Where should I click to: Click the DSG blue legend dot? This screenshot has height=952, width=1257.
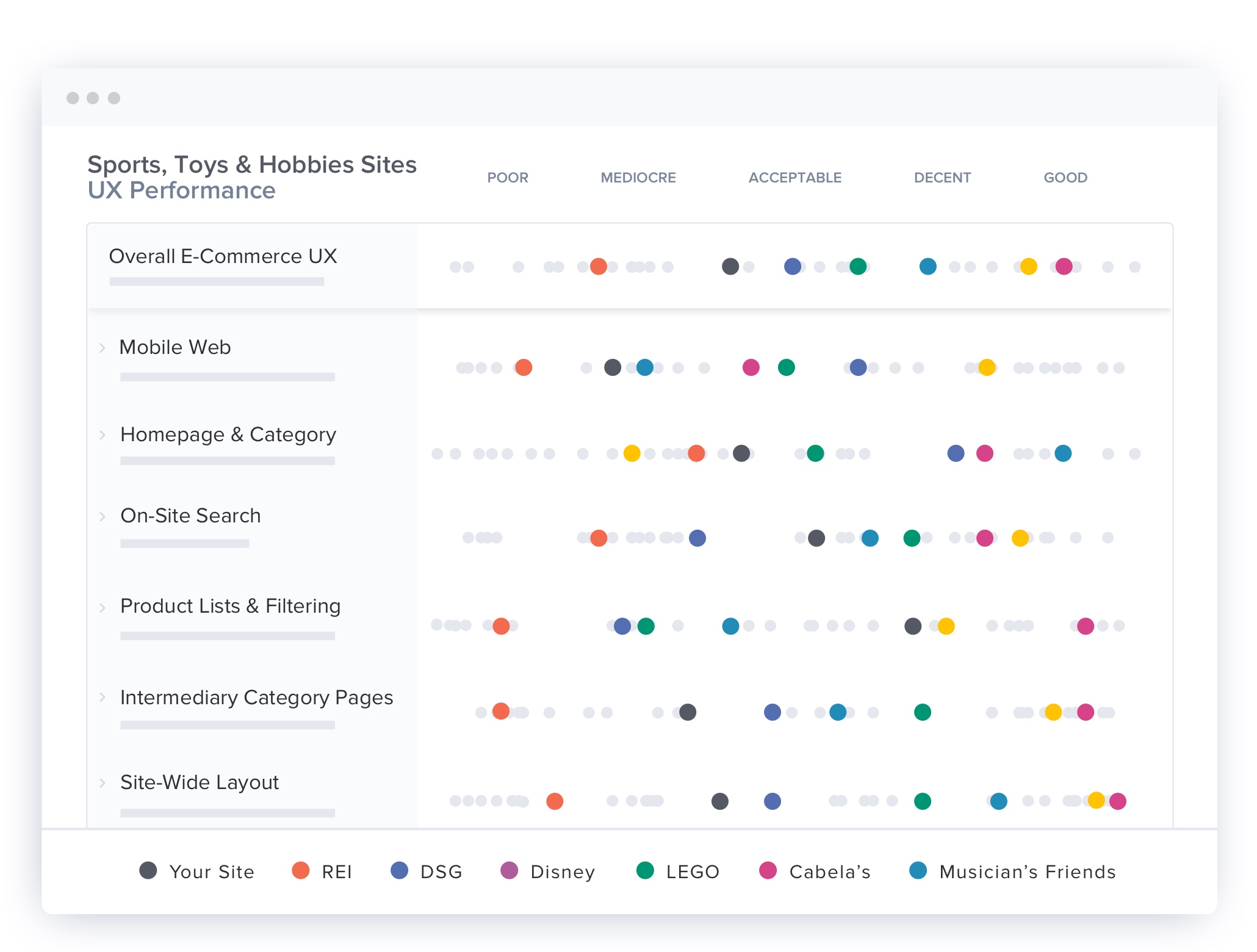pyautogui.click(x=399, y=870)
